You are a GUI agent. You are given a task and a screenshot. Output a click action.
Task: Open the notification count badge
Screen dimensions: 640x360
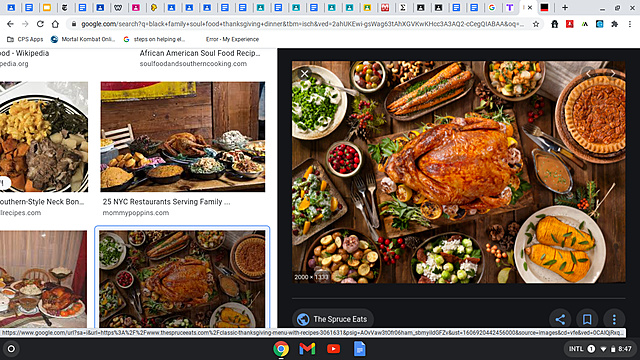tap(591, 349)
